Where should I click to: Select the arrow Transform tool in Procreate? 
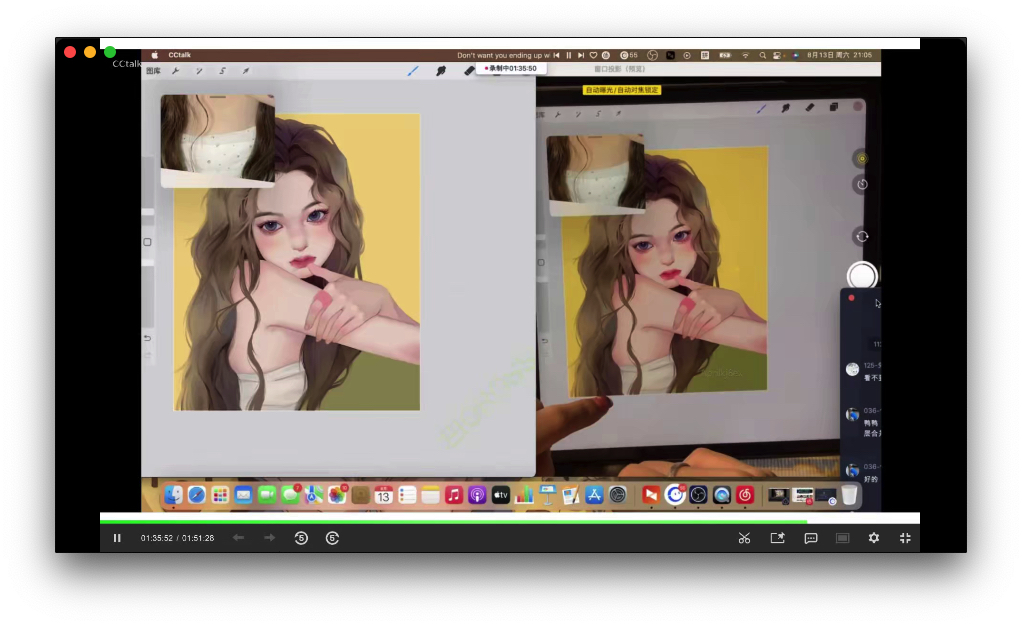246,71
